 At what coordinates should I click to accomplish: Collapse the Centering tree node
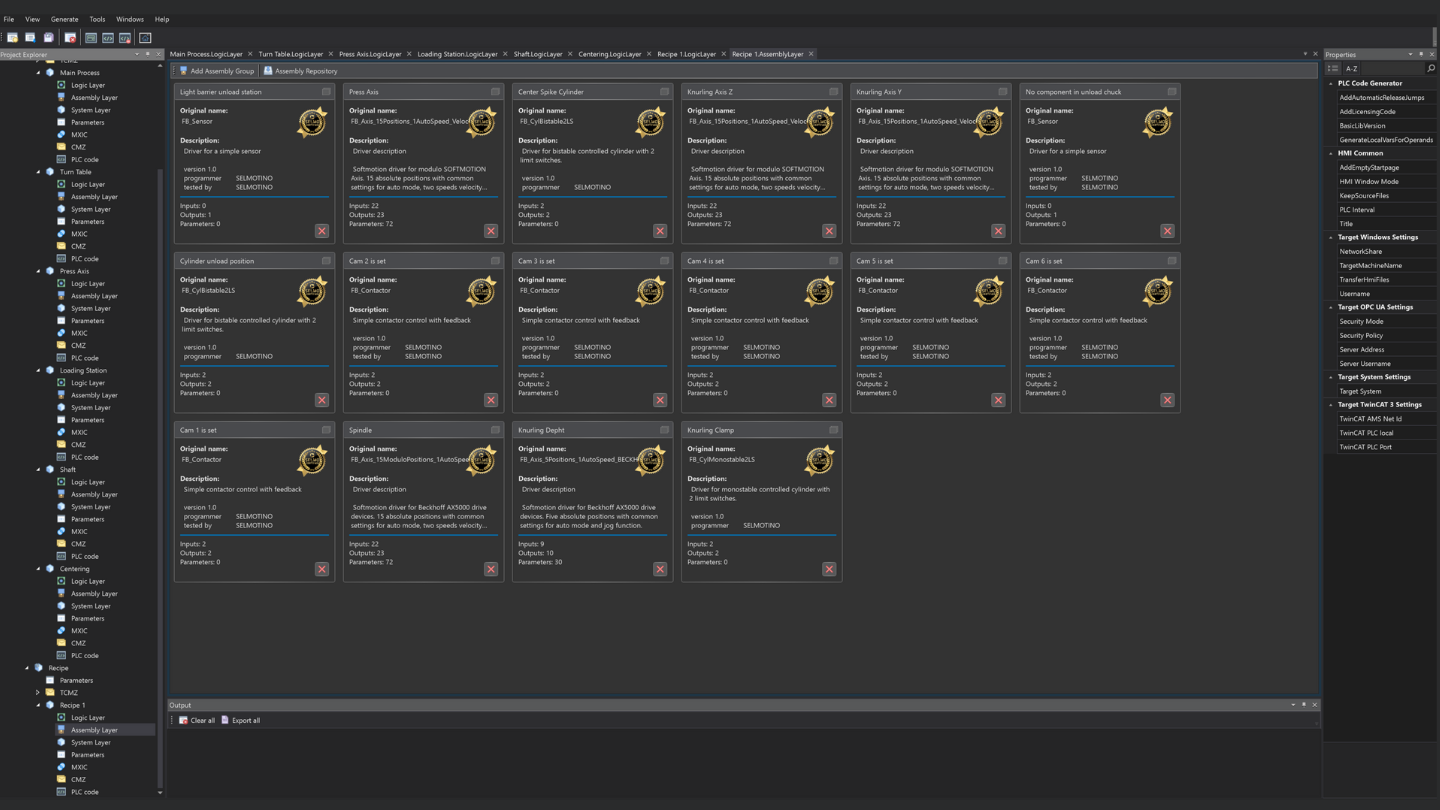point(39,569)
